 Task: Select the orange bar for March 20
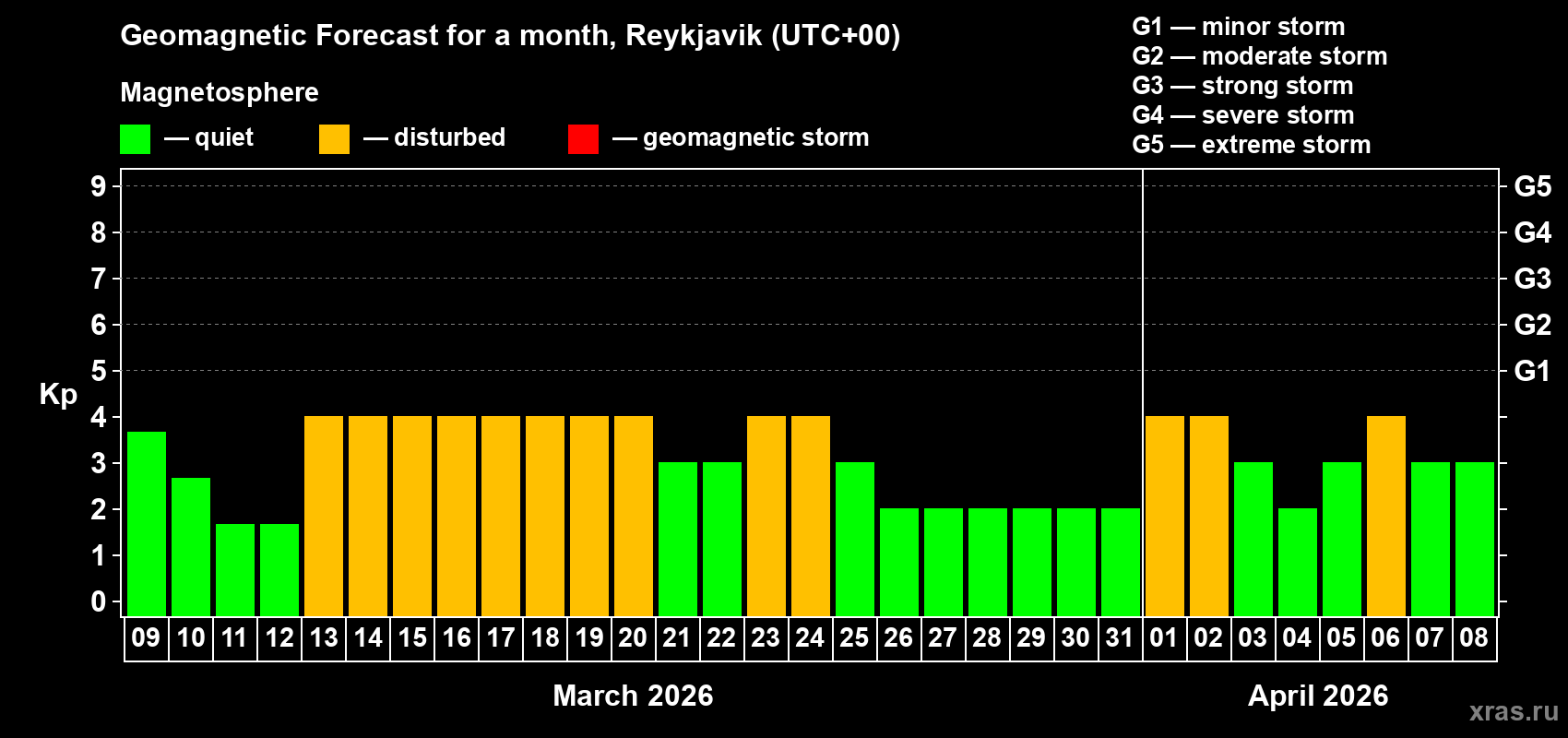(634, 517)
